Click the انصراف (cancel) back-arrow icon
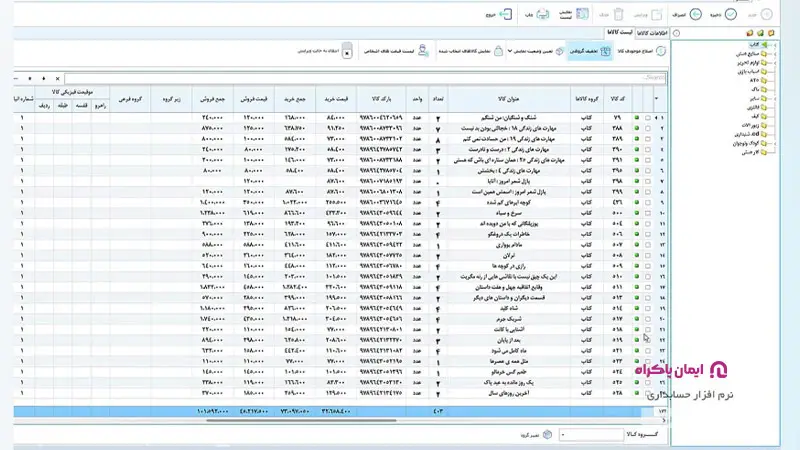 point(695,15)
